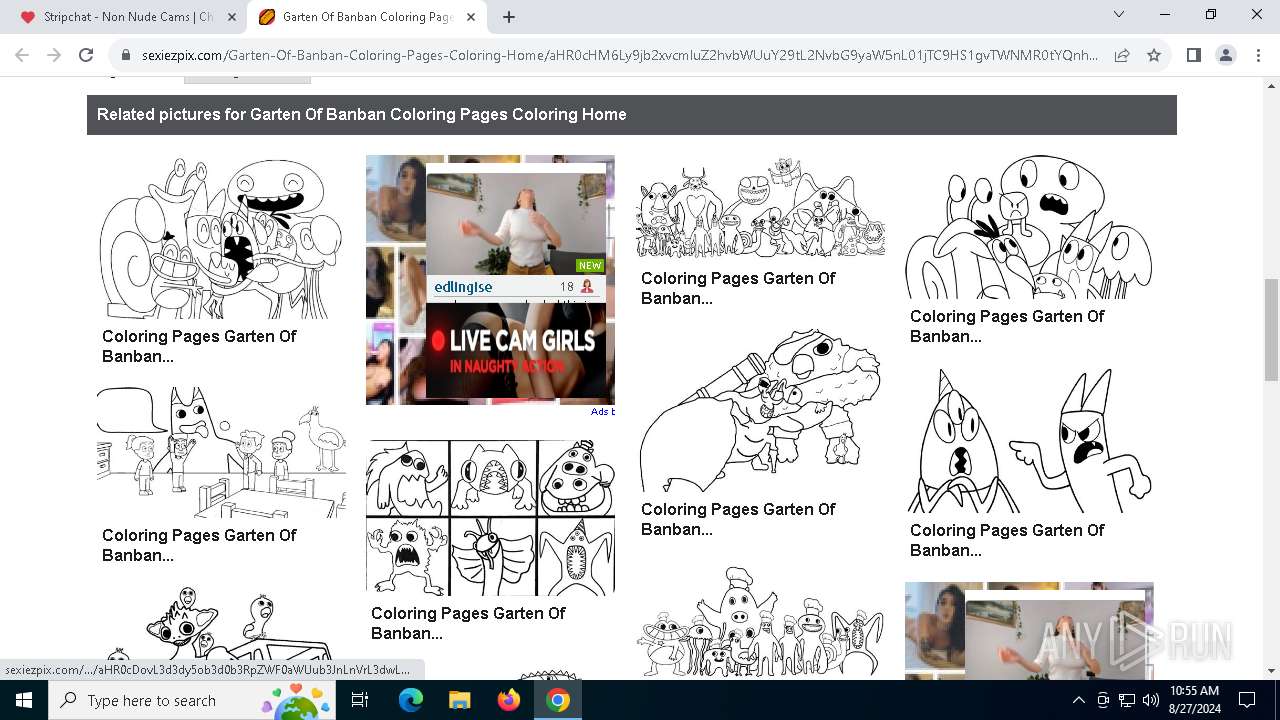View site information lock icon

(126, 56)
